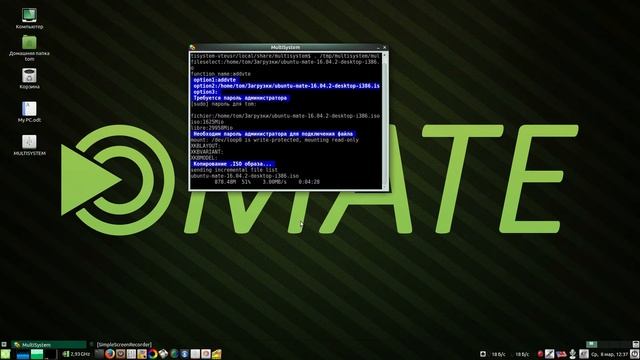Click the yellow folder launcher in panel

click(216, 354)
